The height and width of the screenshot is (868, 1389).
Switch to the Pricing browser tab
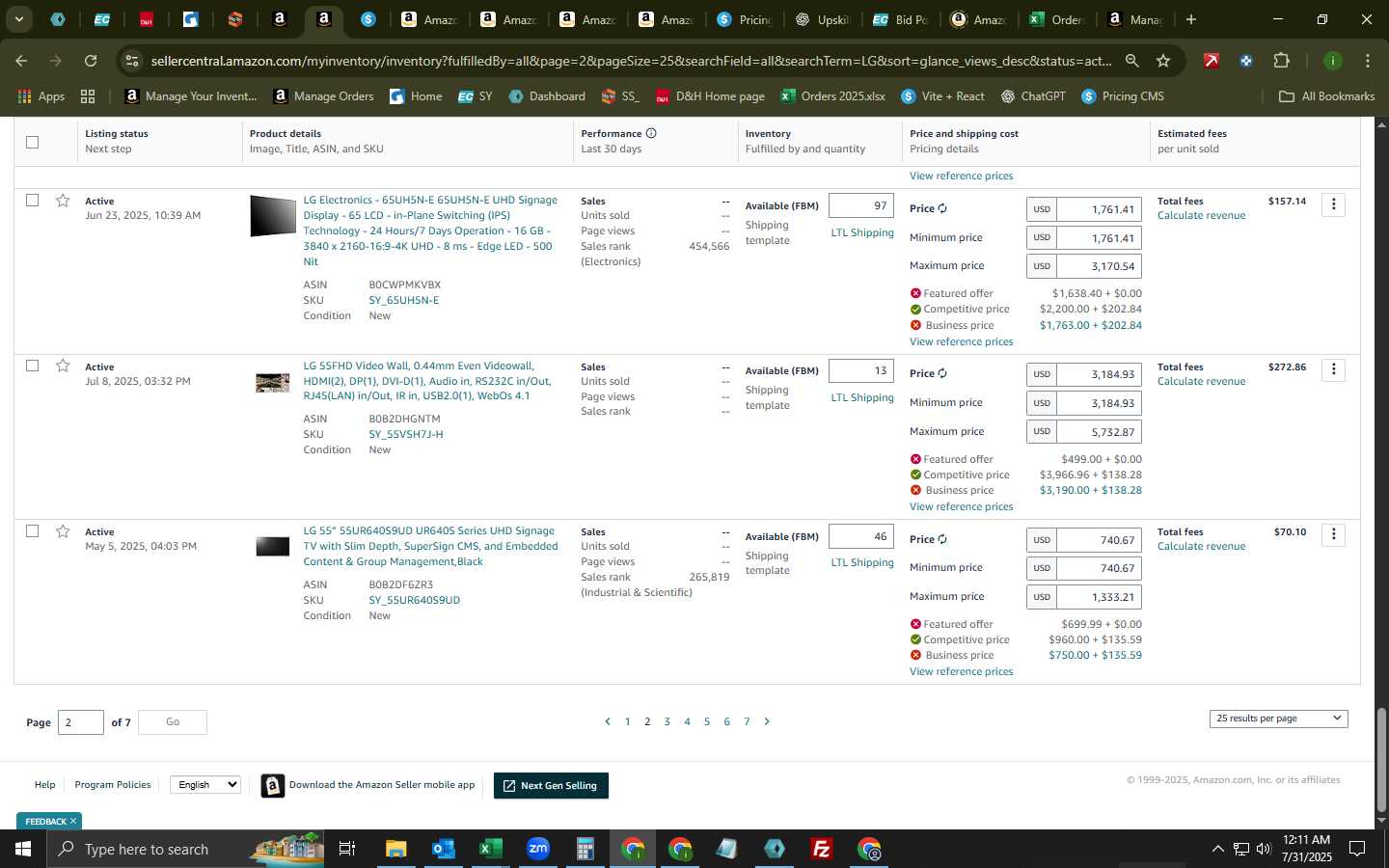tap(744, 19)
